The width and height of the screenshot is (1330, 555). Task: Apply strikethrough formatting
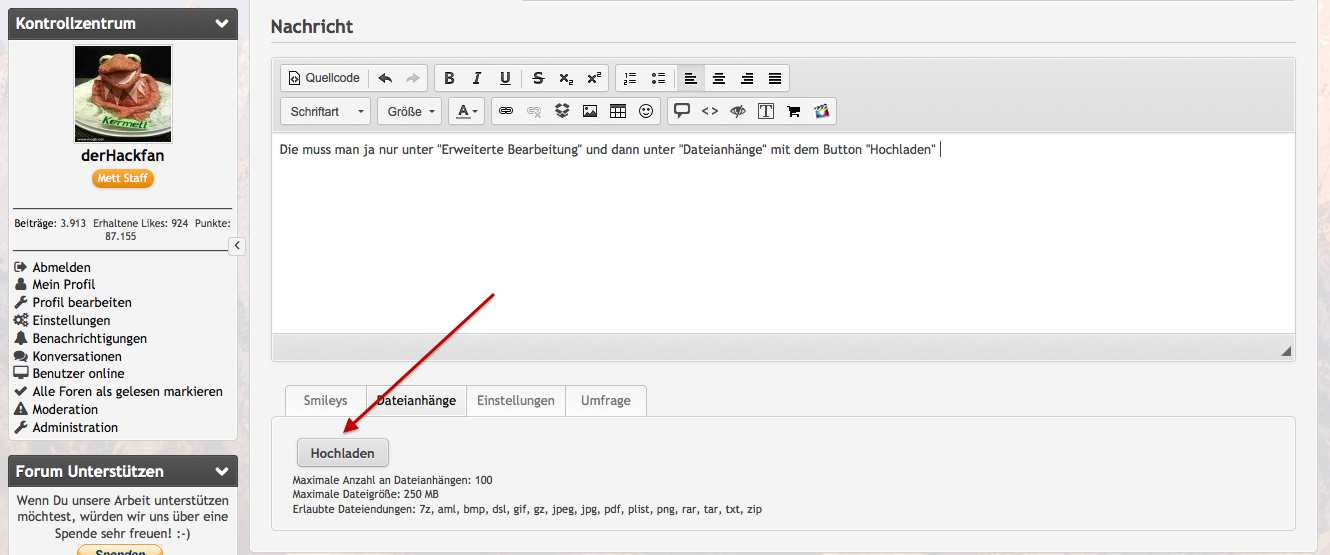[x=538, y=78]
